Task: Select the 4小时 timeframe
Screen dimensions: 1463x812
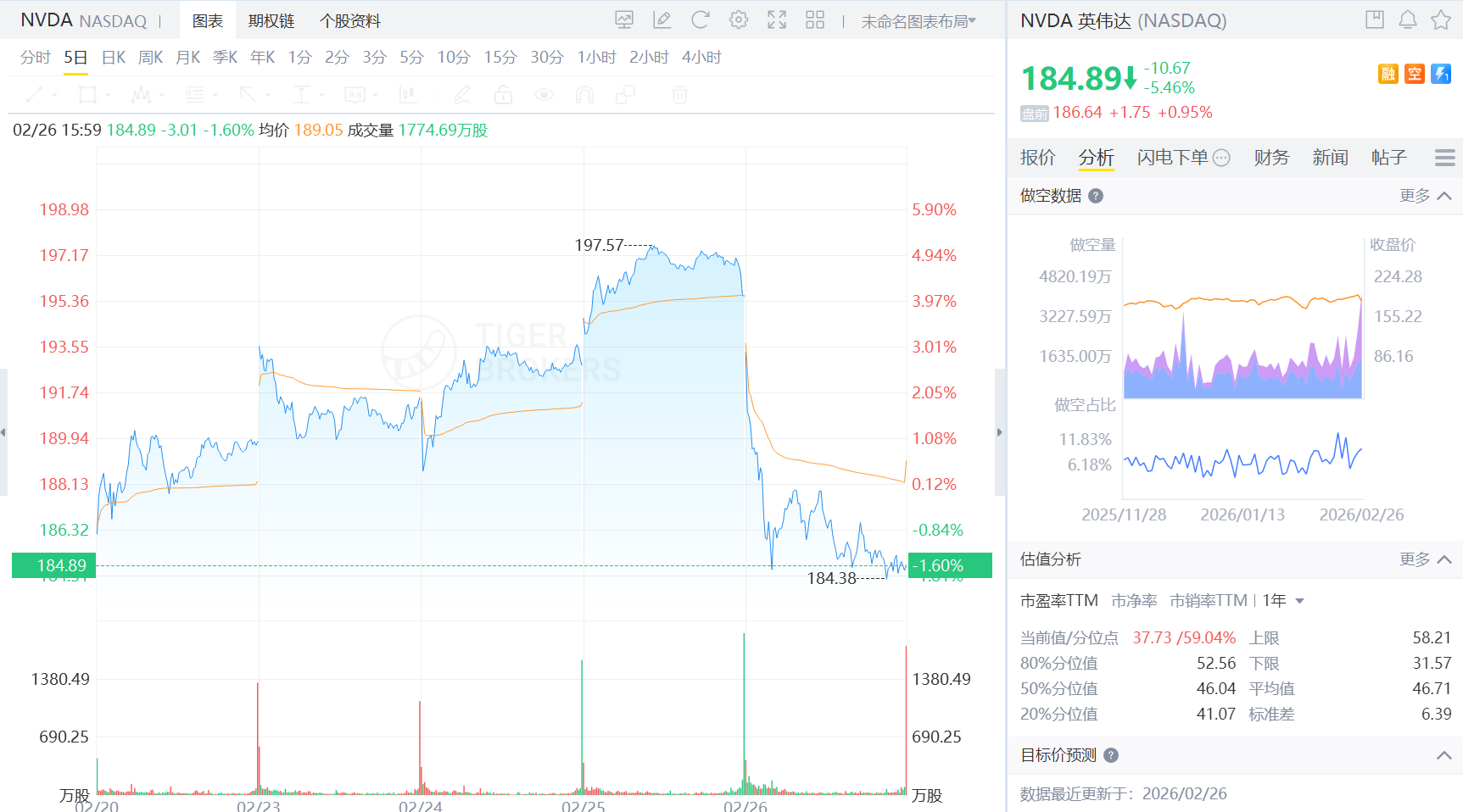Action: (x=701, y=58)
